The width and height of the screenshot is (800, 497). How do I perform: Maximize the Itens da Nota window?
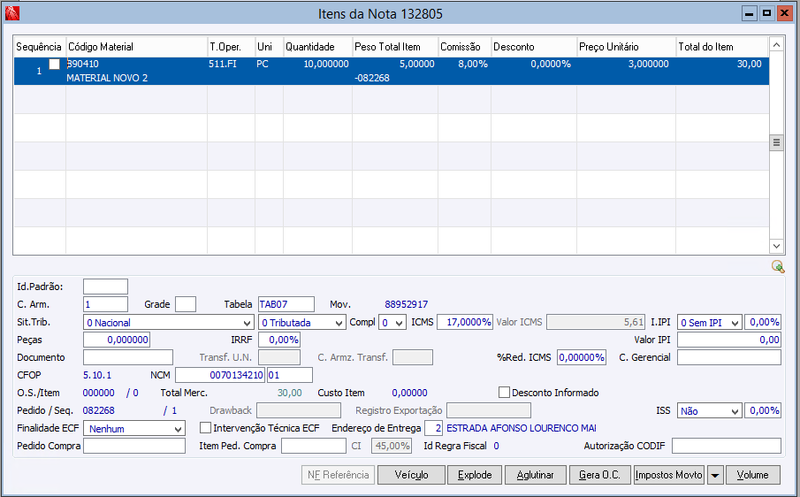coord(766,13)
